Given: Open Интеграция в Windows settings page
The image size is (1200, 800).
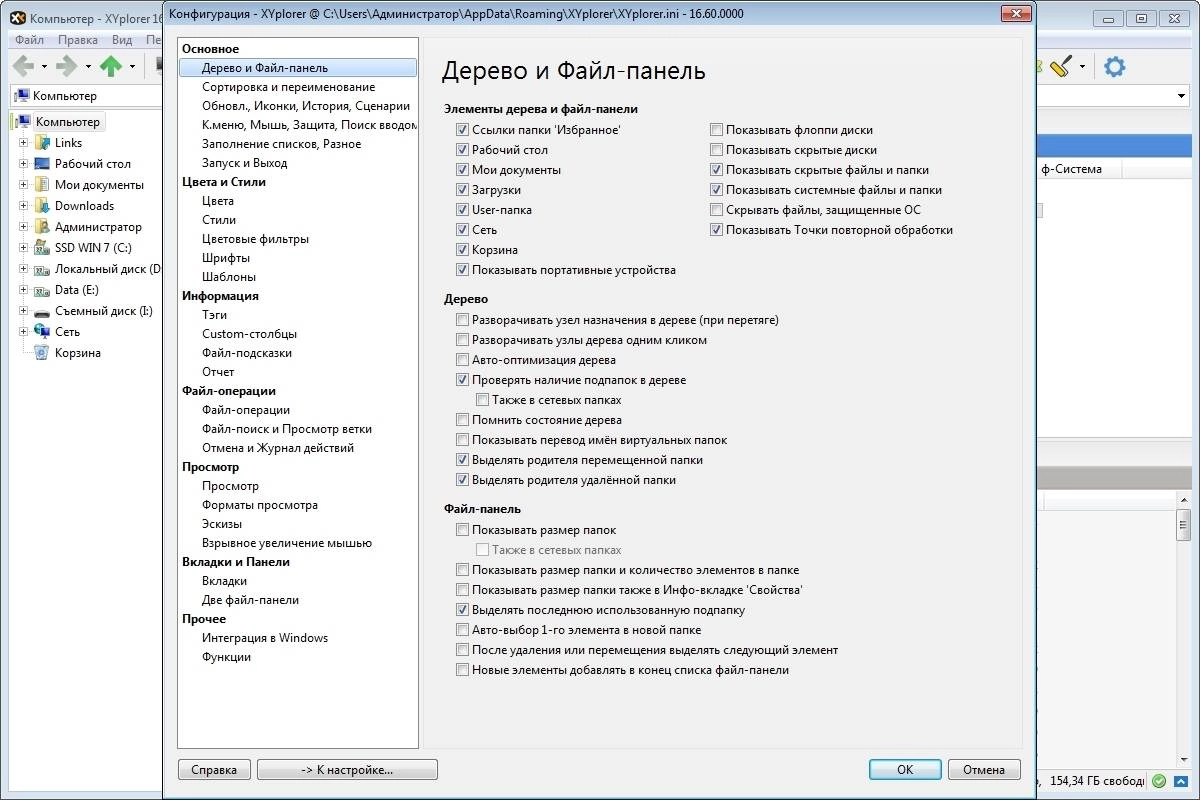Looking at the screenshot, I should [264, 638].
